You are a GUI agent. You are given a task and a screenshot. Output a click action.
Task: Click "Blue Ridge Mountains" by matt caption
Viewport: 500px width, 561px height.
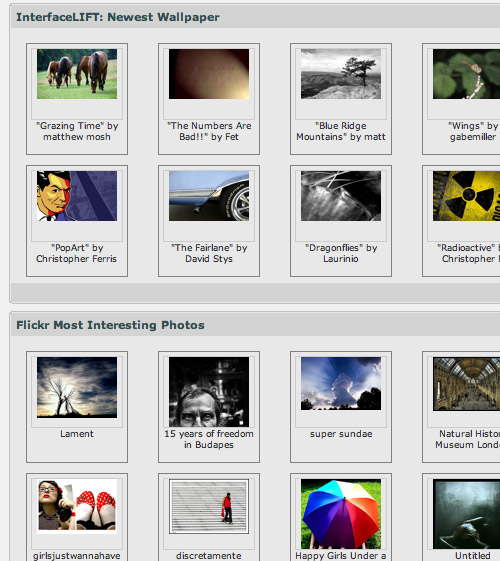click(x=341, y=131)
